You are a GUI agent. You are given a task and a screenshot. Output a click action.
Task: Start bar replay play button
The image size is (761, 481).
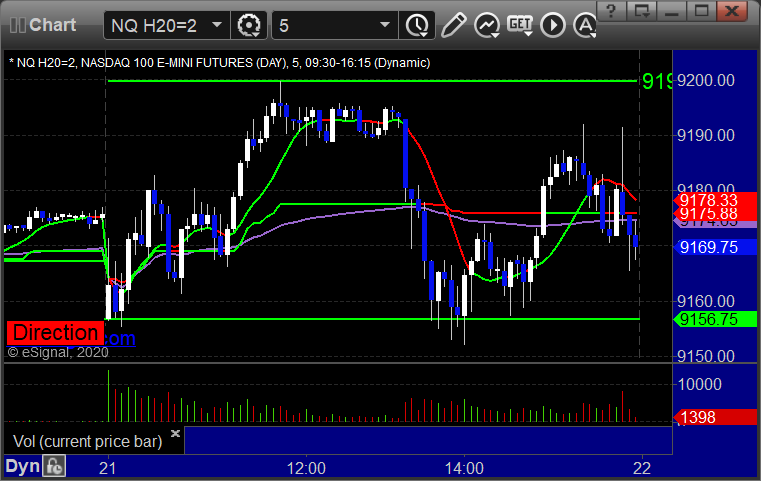click(x=552, y=25)
